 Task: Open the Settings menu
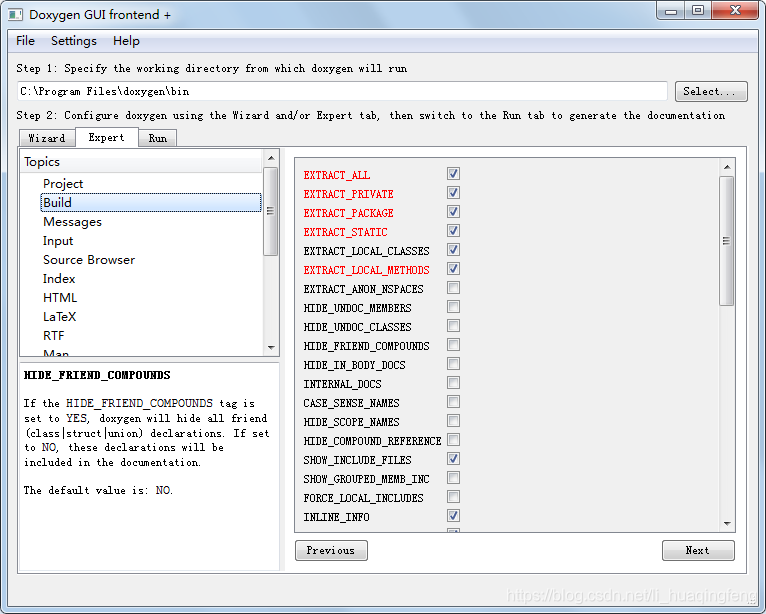(74, 41)
